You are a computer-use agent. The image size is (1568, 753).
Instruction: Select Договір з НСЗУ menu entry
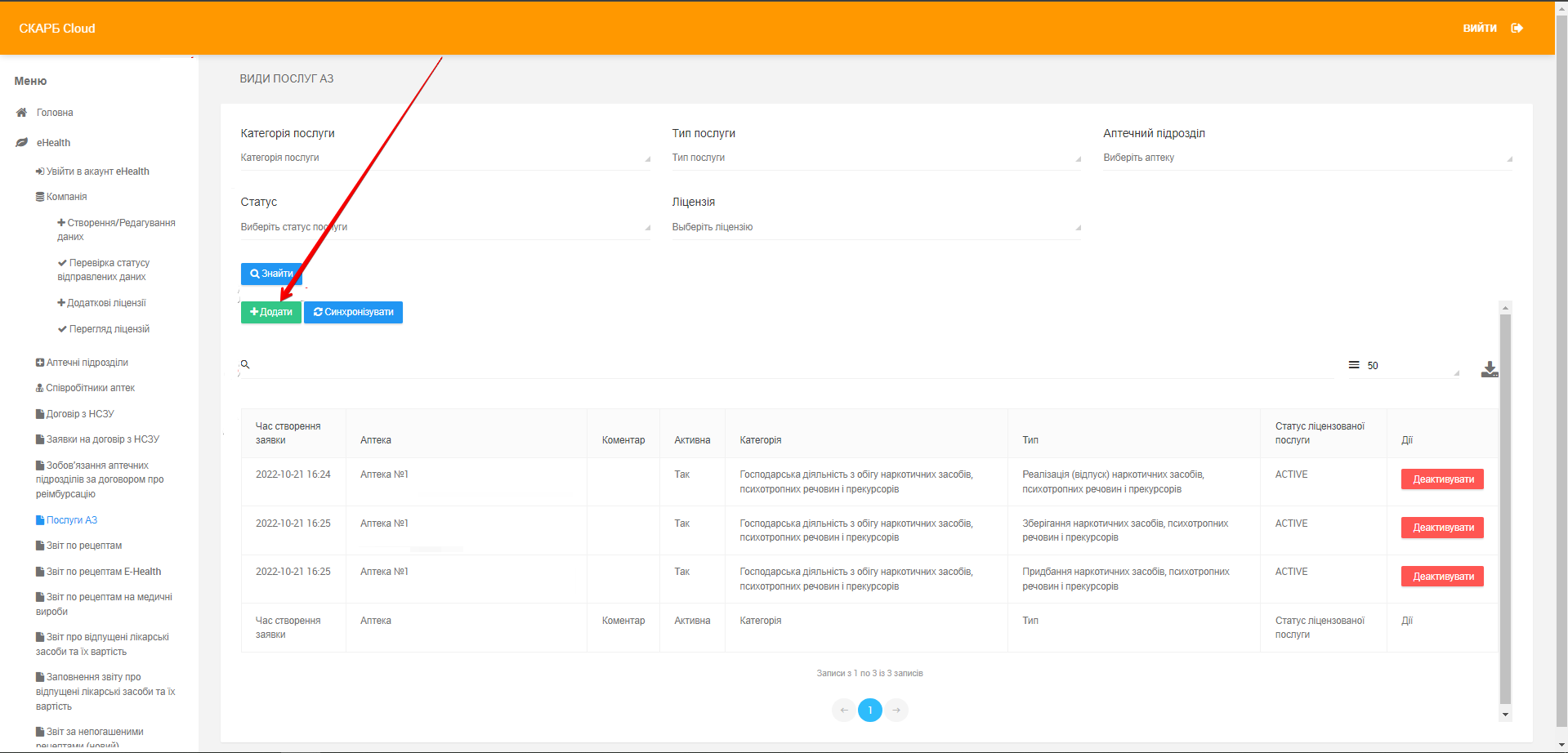[79, 414]
